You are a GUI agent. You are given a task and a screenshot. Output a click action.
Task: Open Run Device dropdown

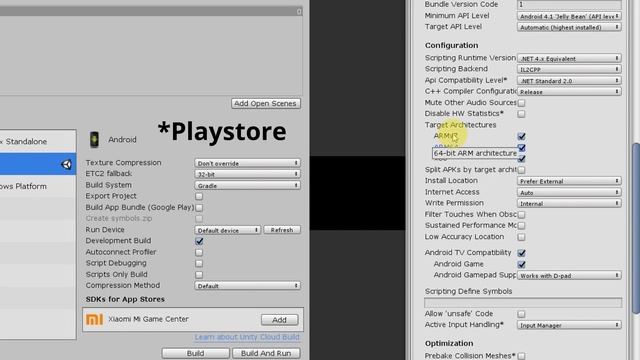pos(227,230)
